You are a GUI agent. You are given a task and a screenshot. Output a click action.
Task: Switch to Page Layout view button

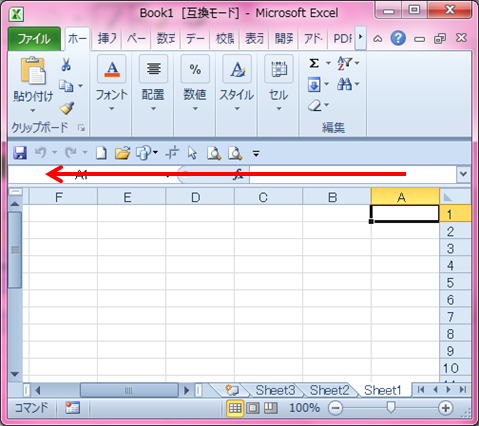pyautogui.click(x=253, y=408)
